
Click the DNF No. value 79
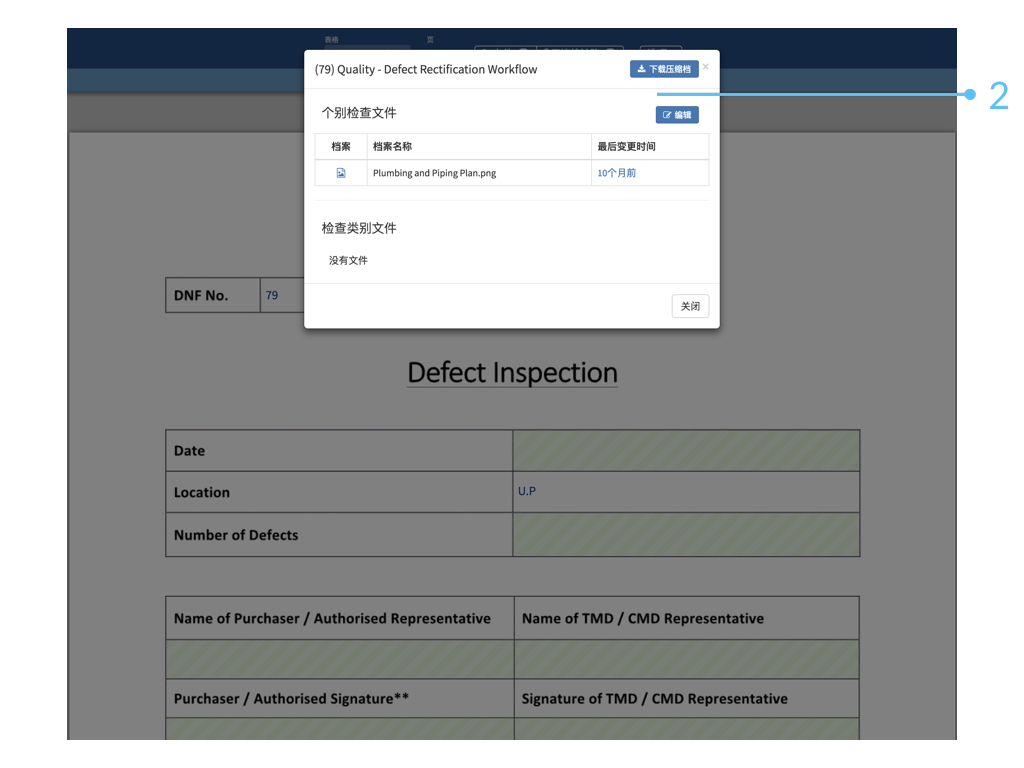point(272,295)
